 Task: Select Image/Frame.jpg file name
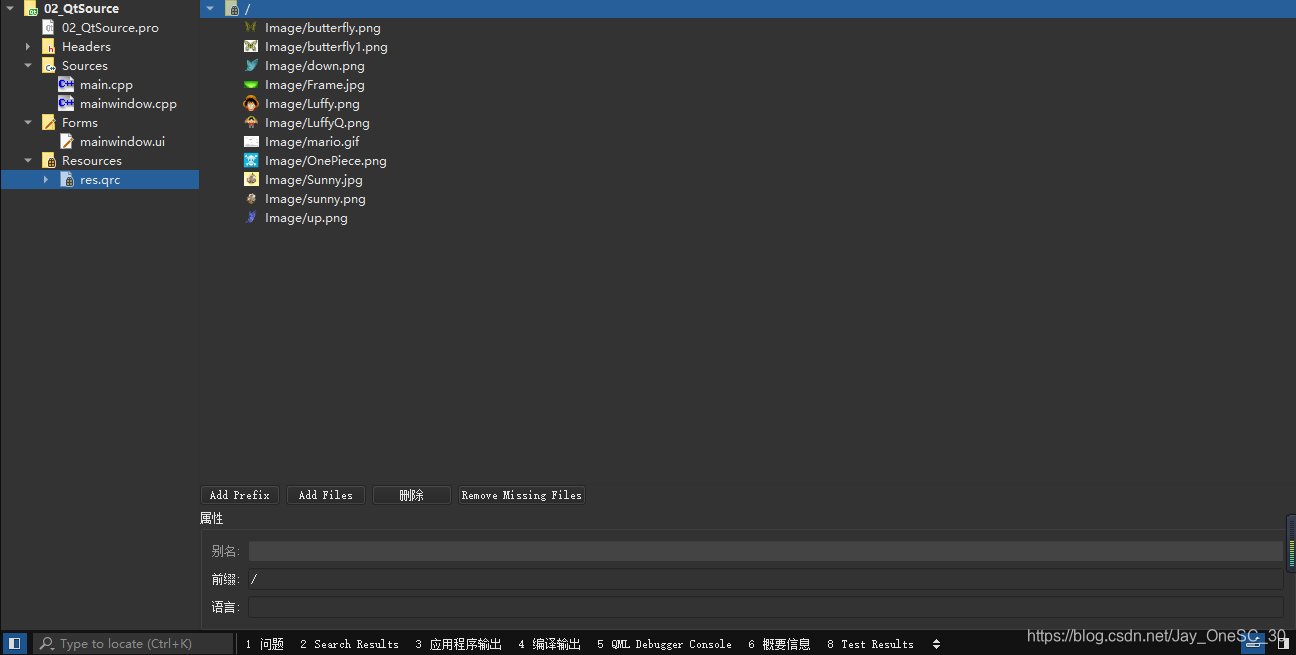[x=315, y=85]
